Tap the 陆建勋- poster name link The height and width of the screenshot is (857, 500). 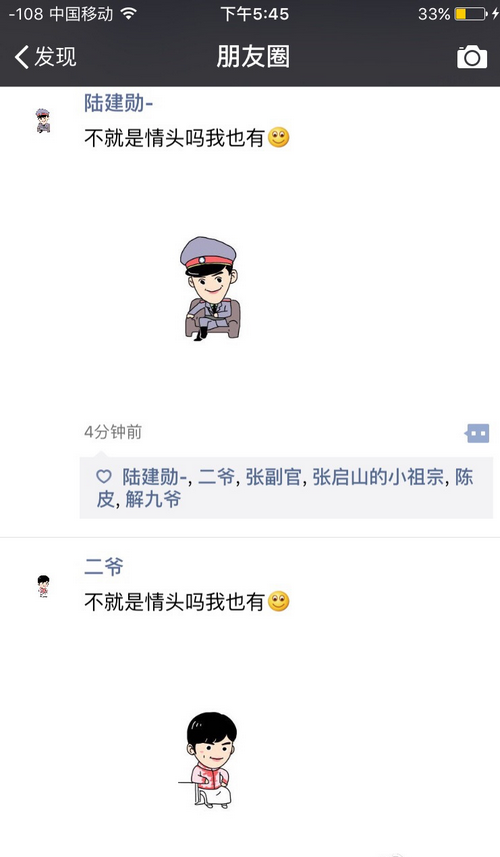(x=119, y=103)
